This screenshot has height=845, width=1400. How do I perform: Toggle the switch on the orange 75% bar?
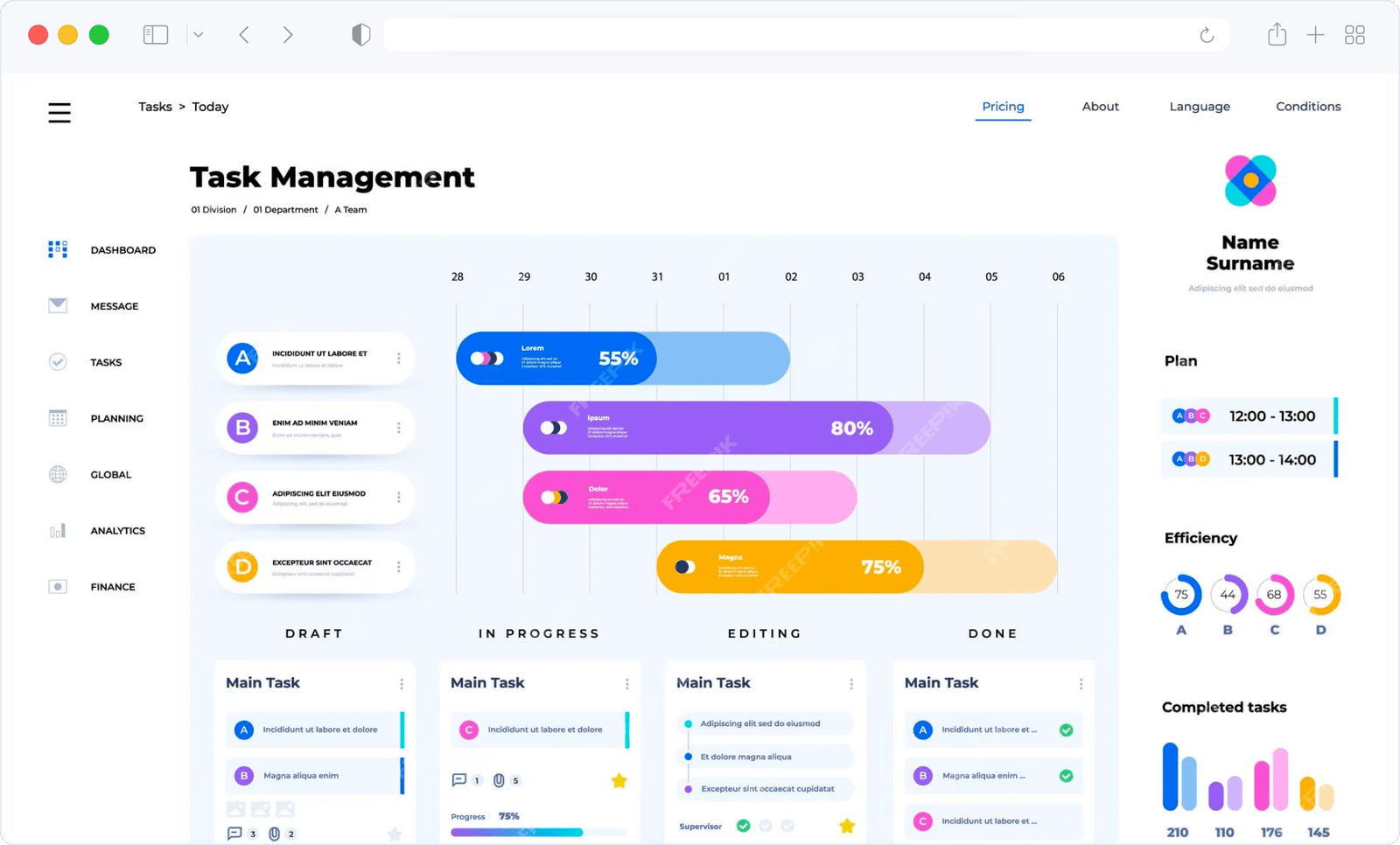[x=685, y=567]
